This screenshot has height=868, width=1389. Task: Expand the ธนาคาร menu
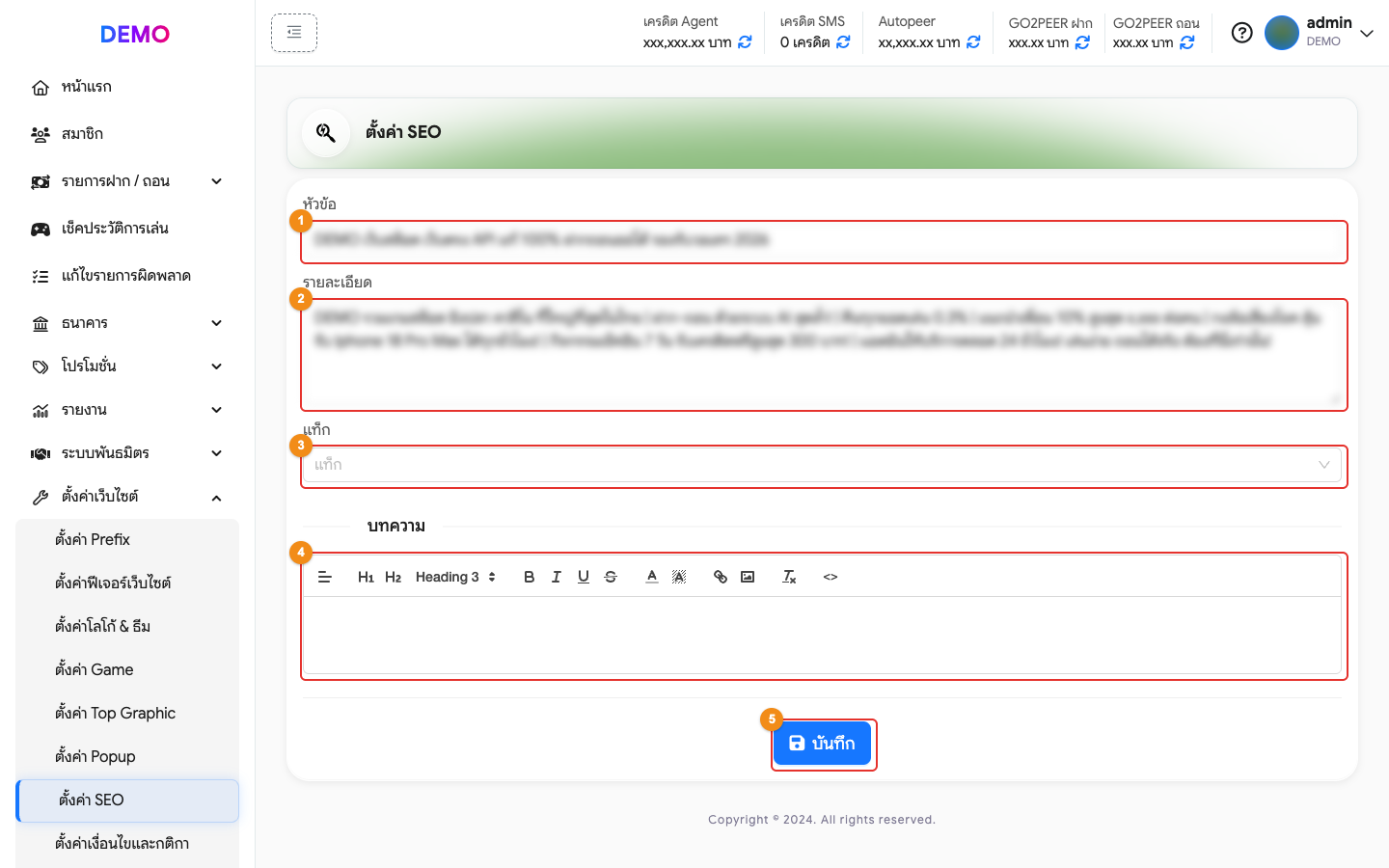click(x=127, y=323)
